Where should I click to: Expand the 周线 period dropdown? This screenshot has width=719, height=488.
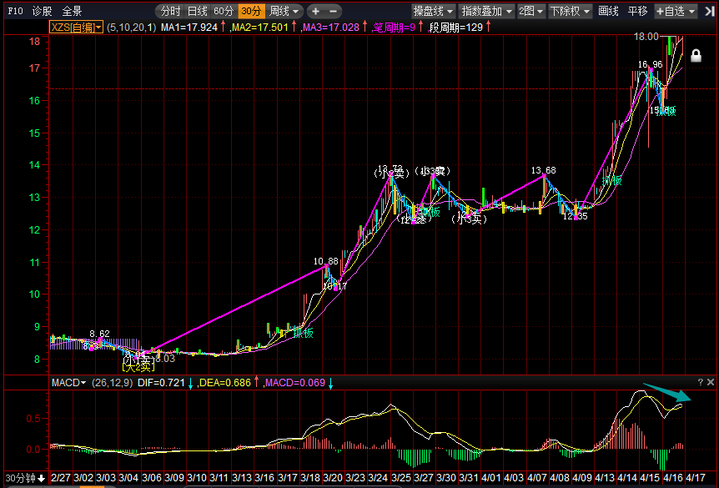(284, 11)
